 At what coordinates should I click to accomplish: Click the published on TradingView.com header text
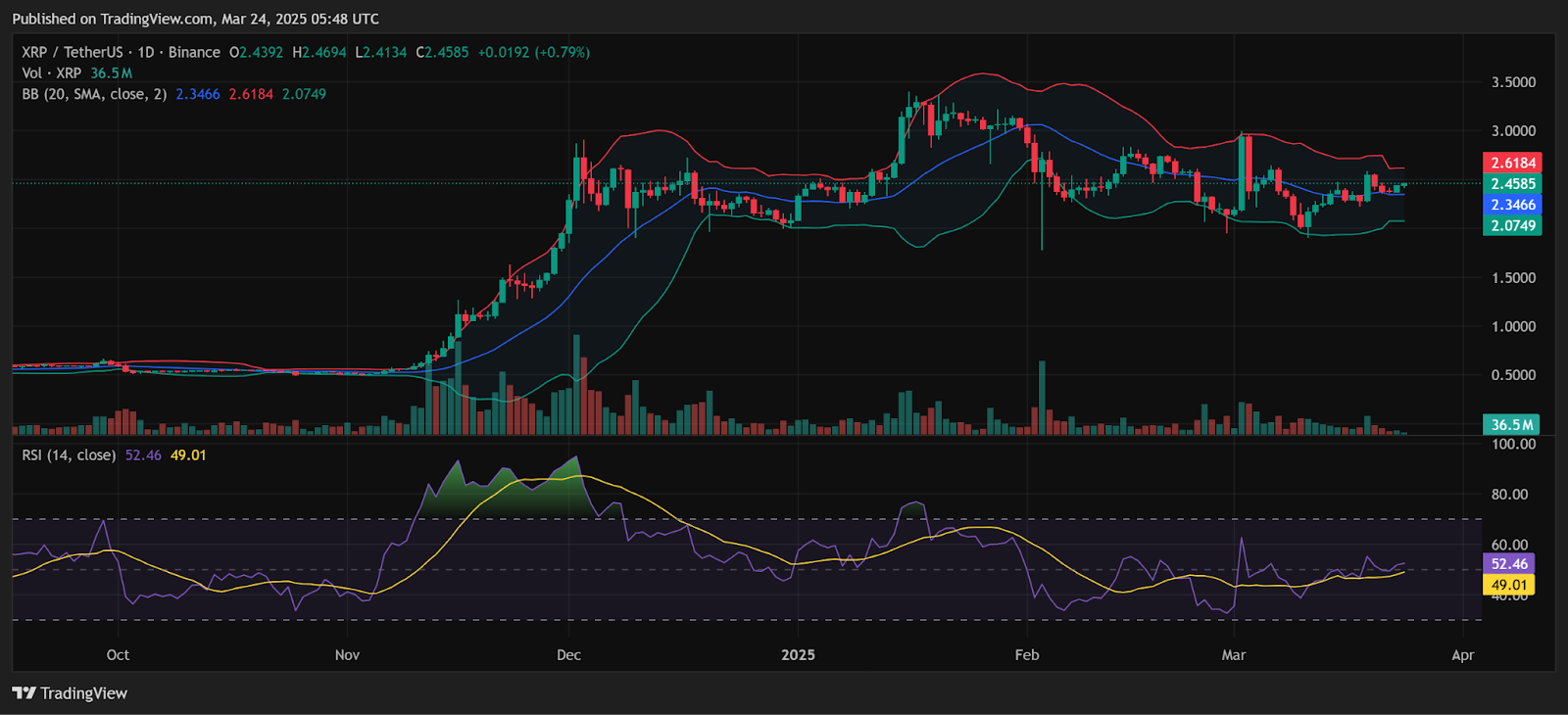point(195,19)
